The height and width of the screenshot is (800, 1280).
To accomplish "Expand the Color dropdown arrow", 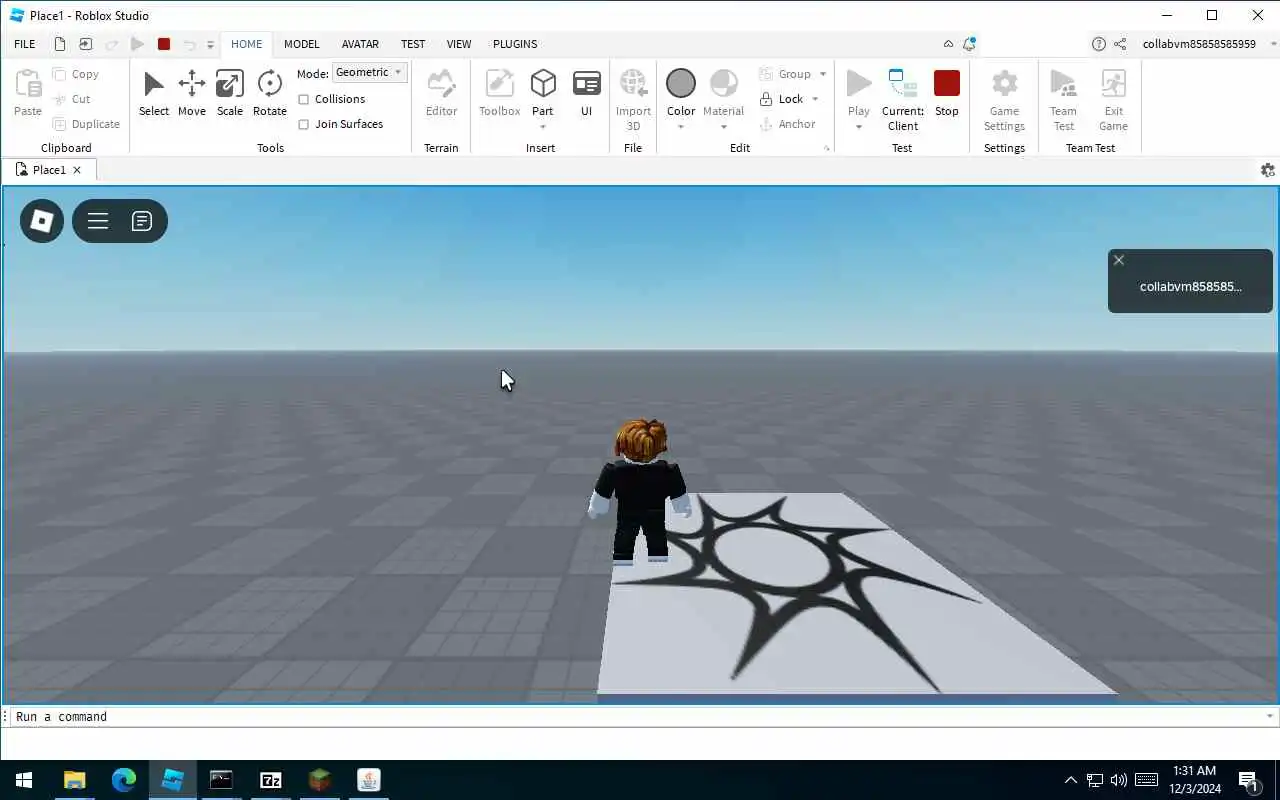I will 681,127.
